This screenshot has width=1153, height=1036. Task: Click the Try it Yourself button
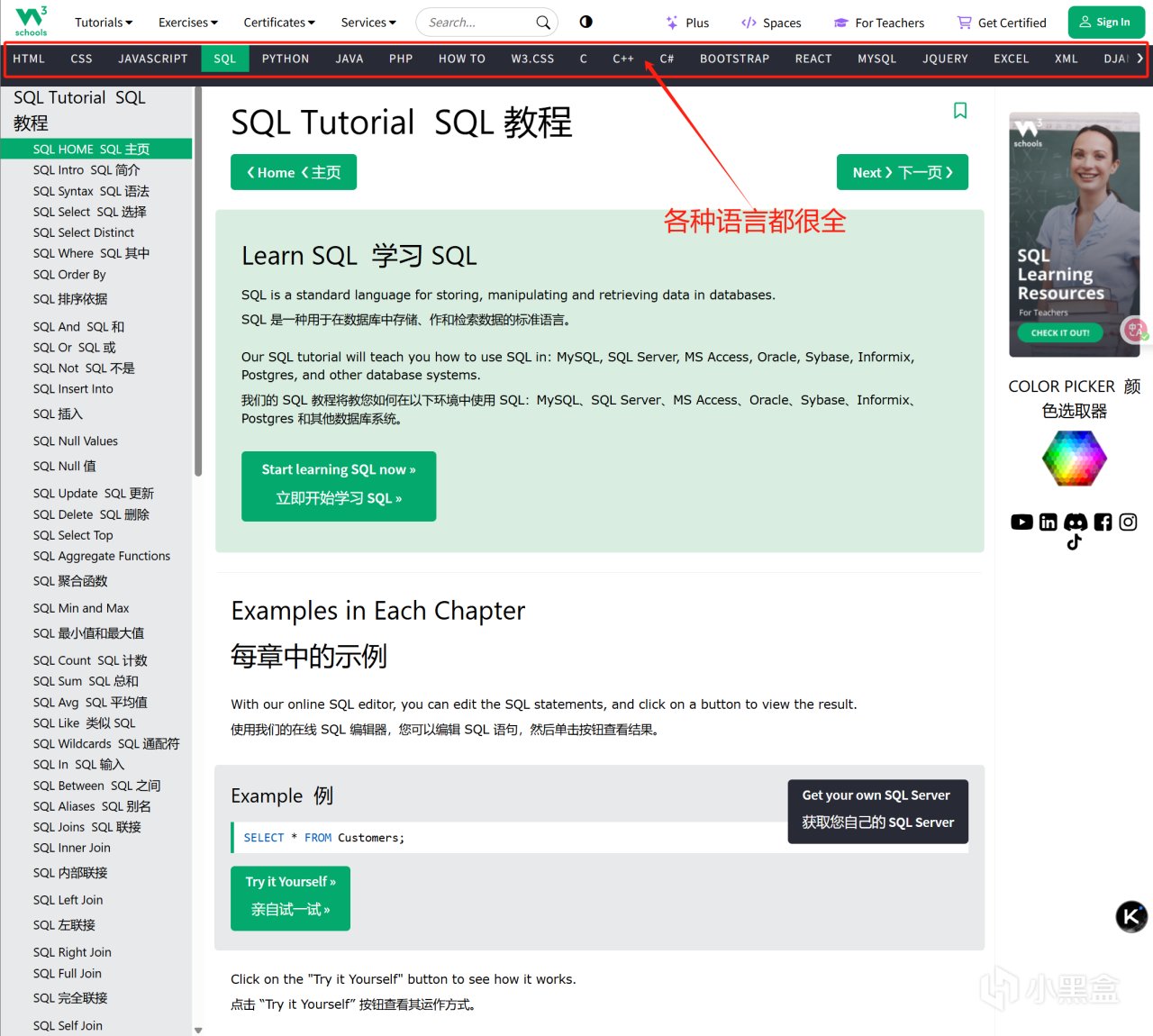[290, 898]
